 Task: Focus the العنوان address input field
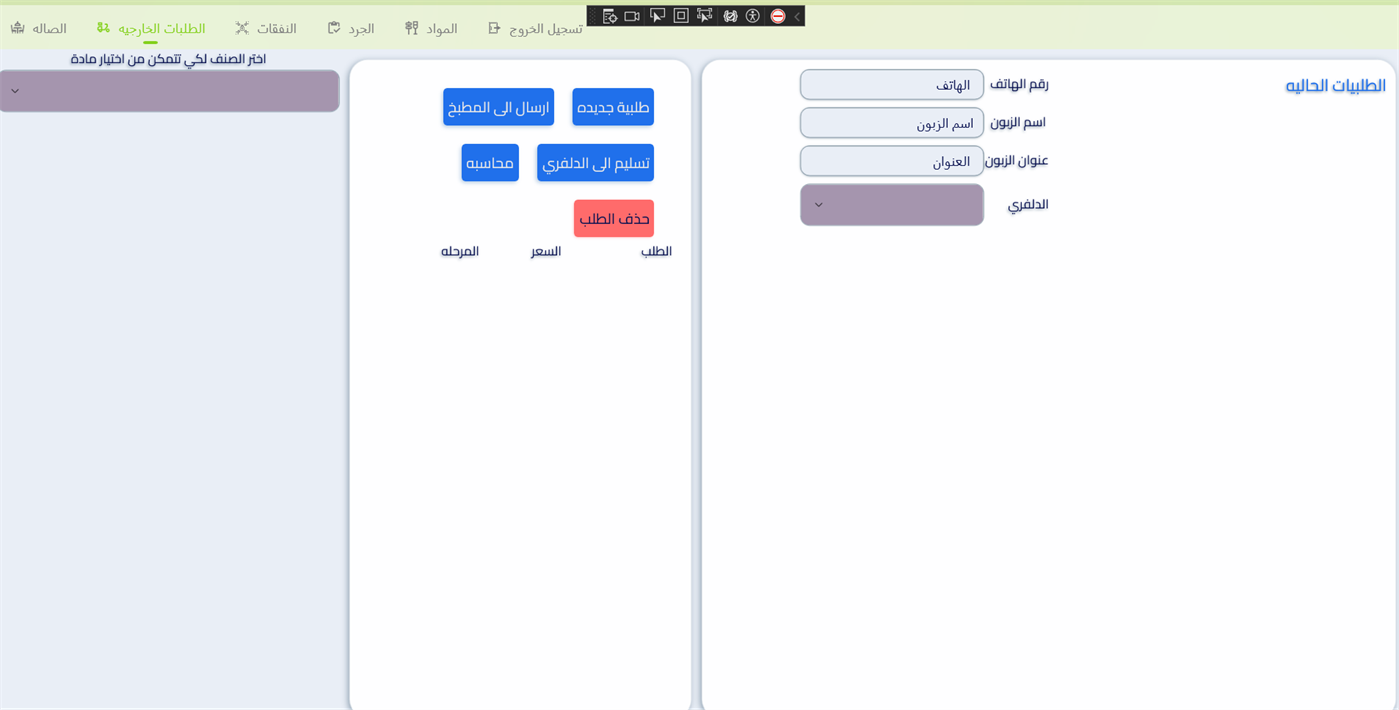point(892,161)
